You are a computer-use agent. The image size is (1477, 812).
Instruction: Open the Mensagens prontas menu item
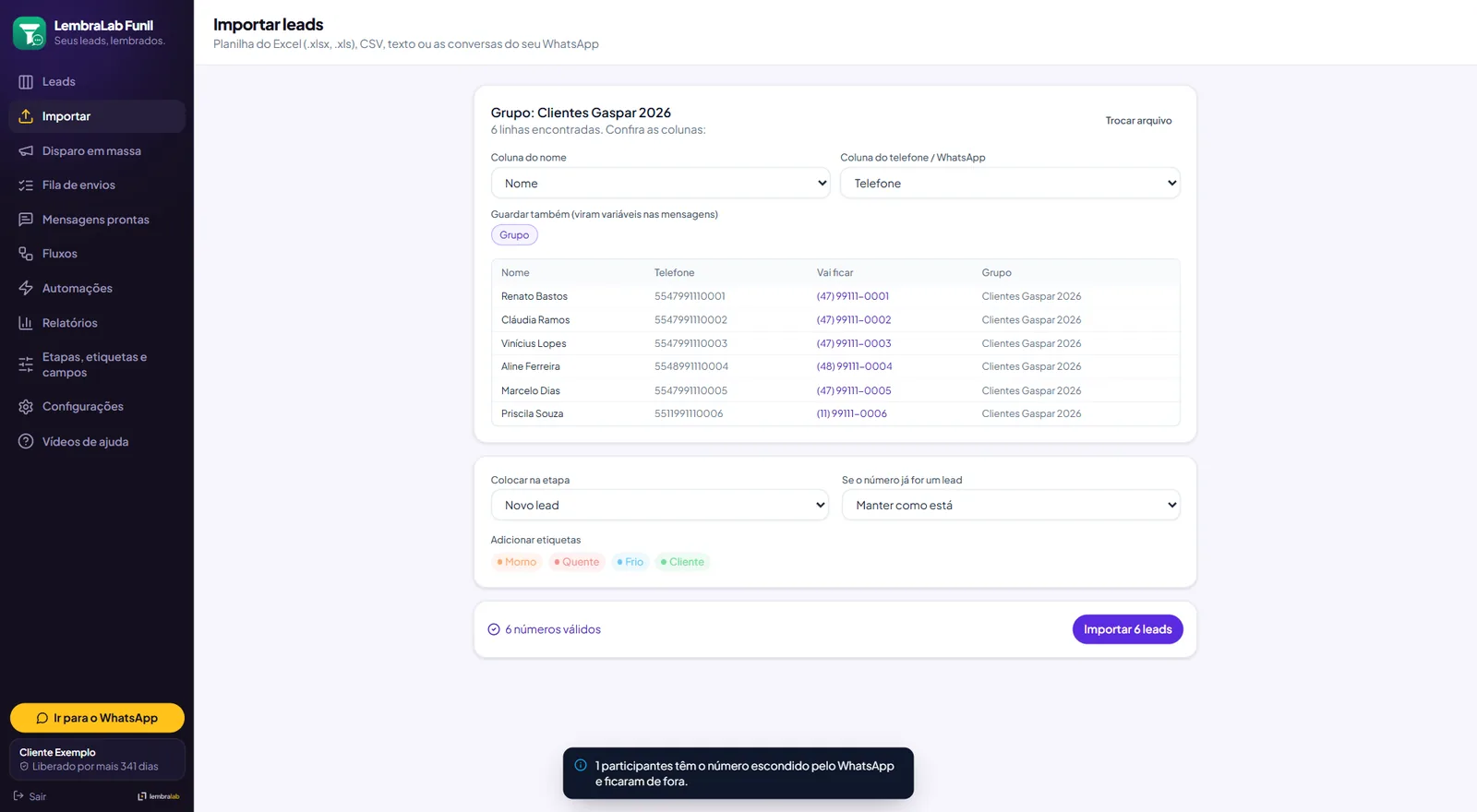pyautogui.click(x=97, y=220)
